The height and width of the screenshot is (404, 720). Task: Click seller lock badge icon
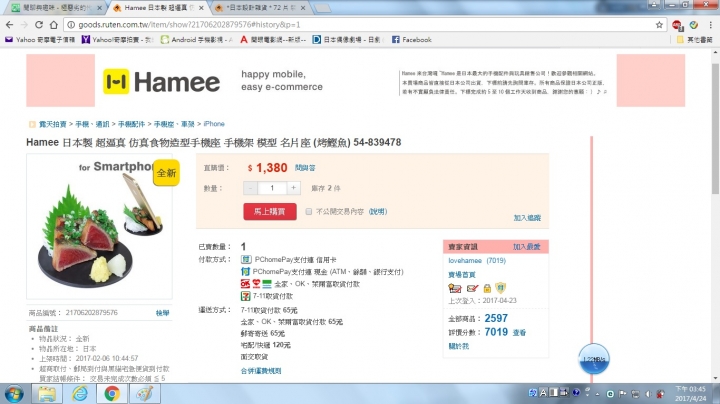(x=487, y=288)
